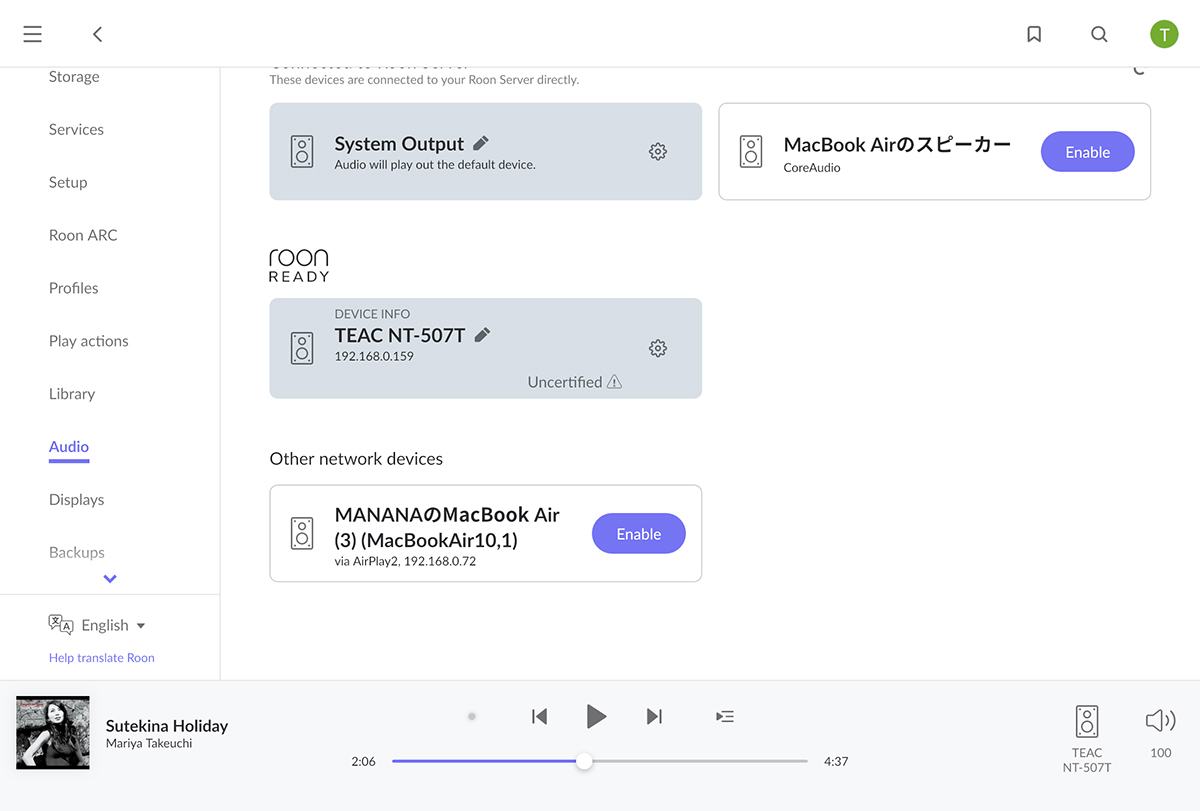The width and height of the screenshot is (1200, 811).
Task: Adjust volume via speaker icon
Action: tap(1160, 721)
